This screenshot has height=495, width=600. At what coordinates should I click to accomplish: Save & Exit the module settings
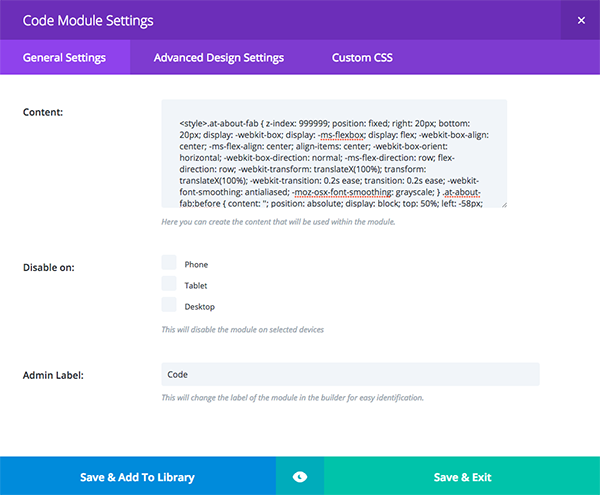click(462, 476)
